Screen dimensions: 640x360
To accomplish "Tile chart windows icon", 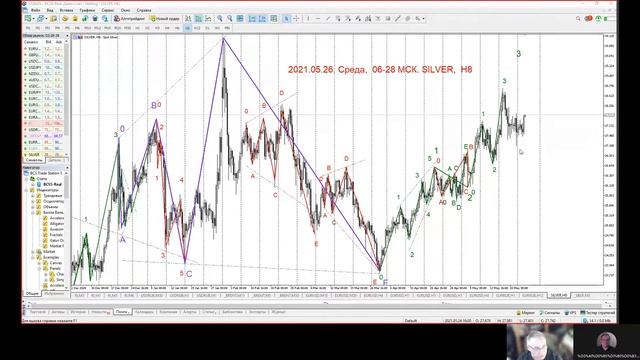I will (240, 19).
